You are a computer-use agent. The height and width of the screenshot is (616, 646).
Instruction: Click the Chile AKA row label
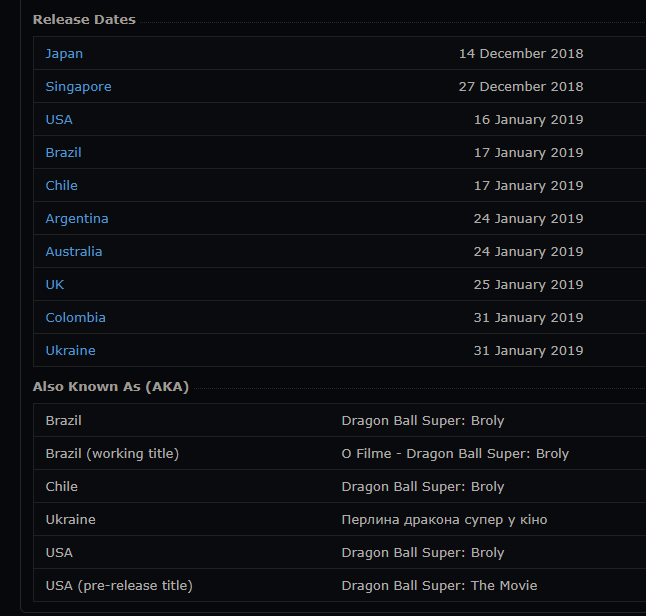tap(61, 486)
